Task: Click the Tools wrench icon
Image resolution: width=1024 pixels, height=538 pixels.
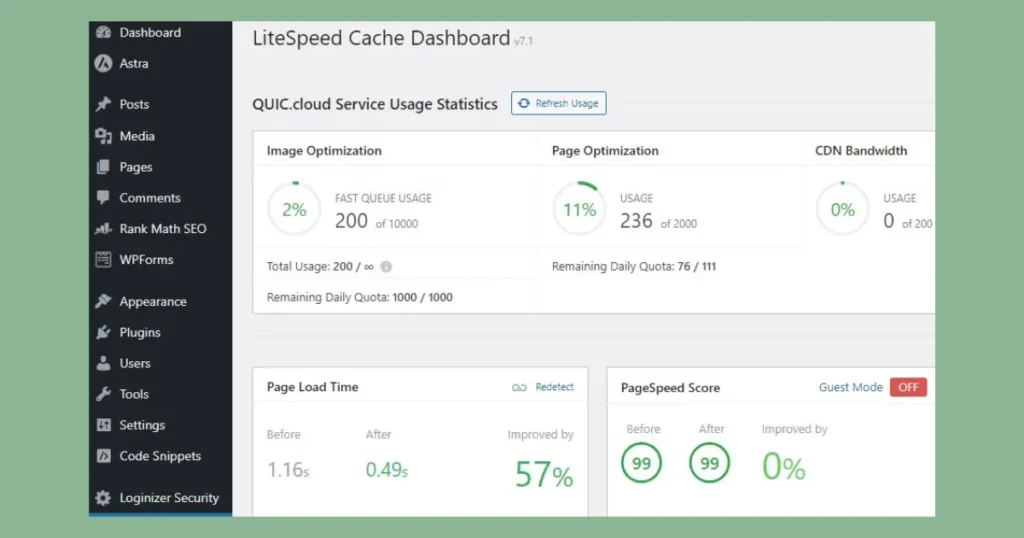Action: [x=103, y=394]
